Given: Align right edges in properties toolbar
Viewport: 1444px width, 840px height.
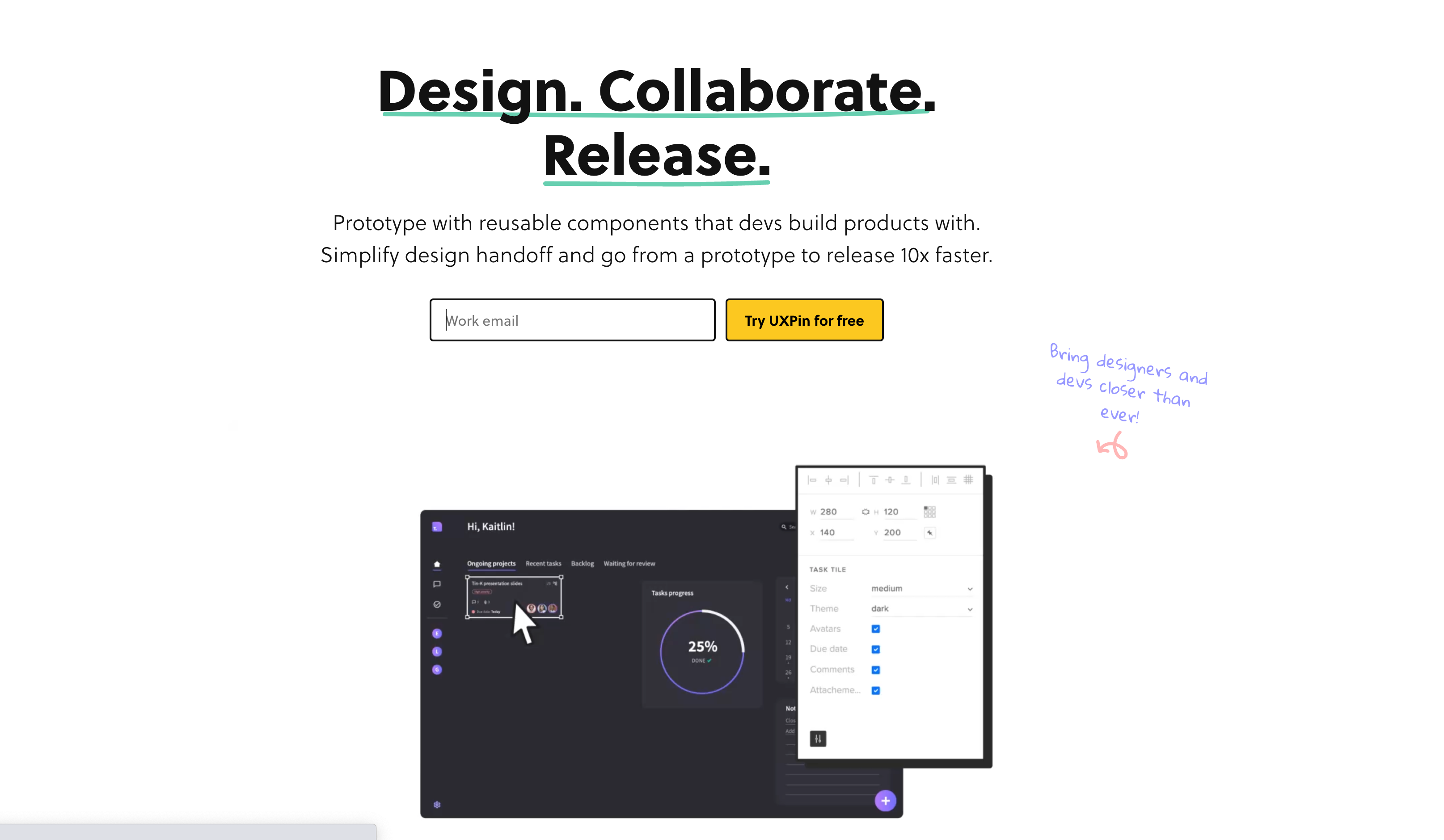Looking at the screenshot, I should 844,480.
